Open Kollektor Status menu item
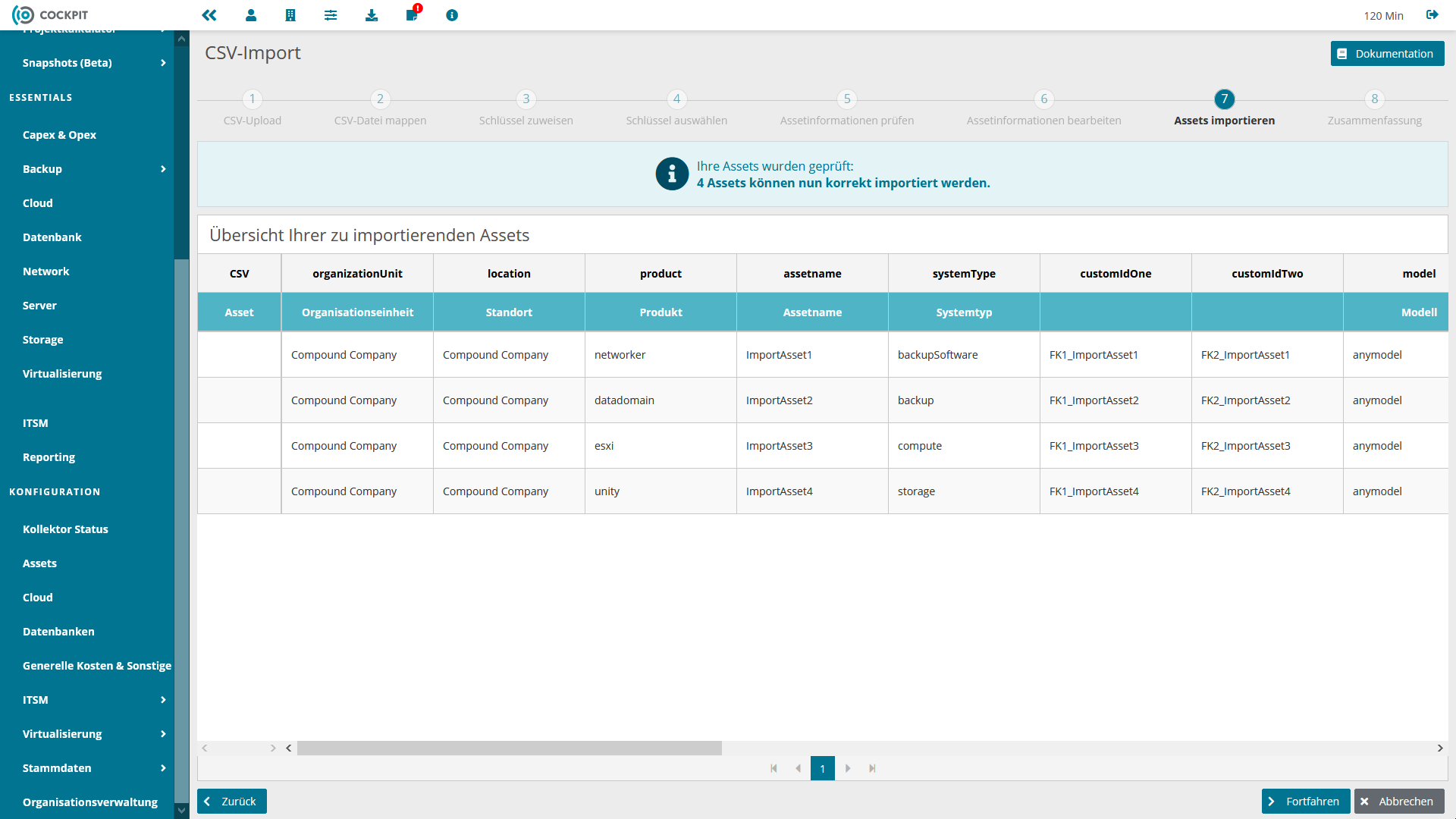1456x819 pixels. click(x=65, y=529)
